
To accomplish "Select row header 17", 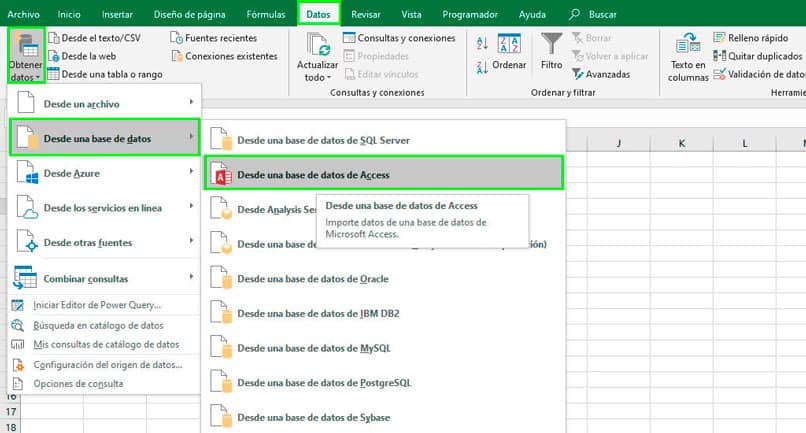I will tap(11, 411).
